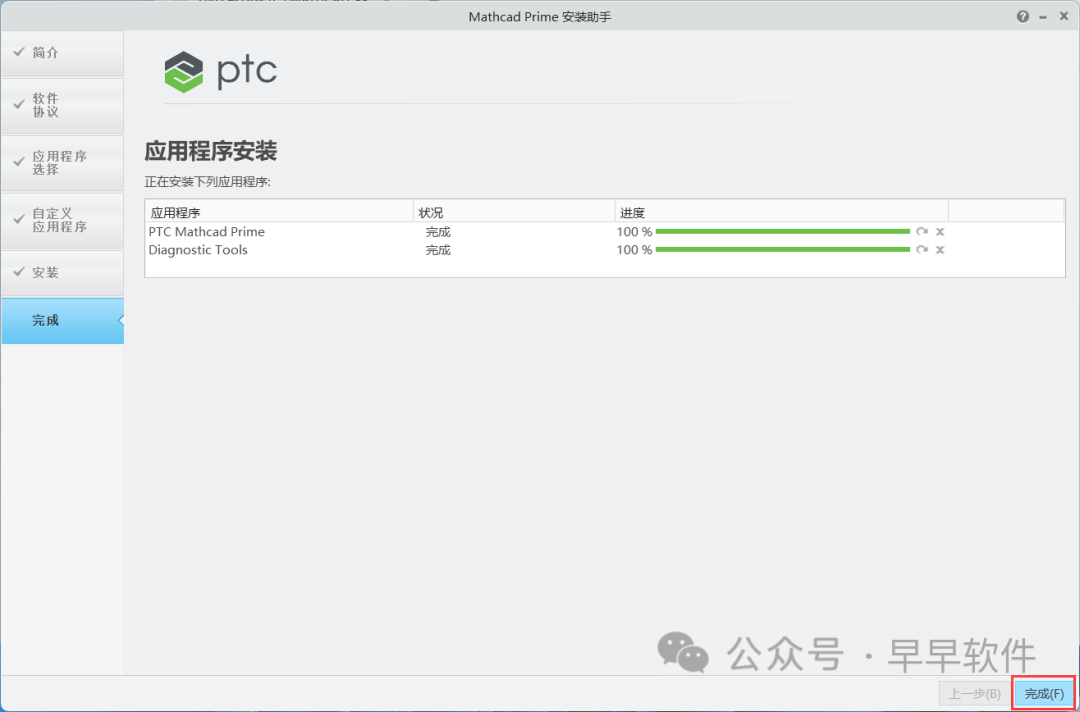Screen dimensions: 1080x712
Task: Open the 应用程序选择 step in sidebar
Action: click(62, 163)
